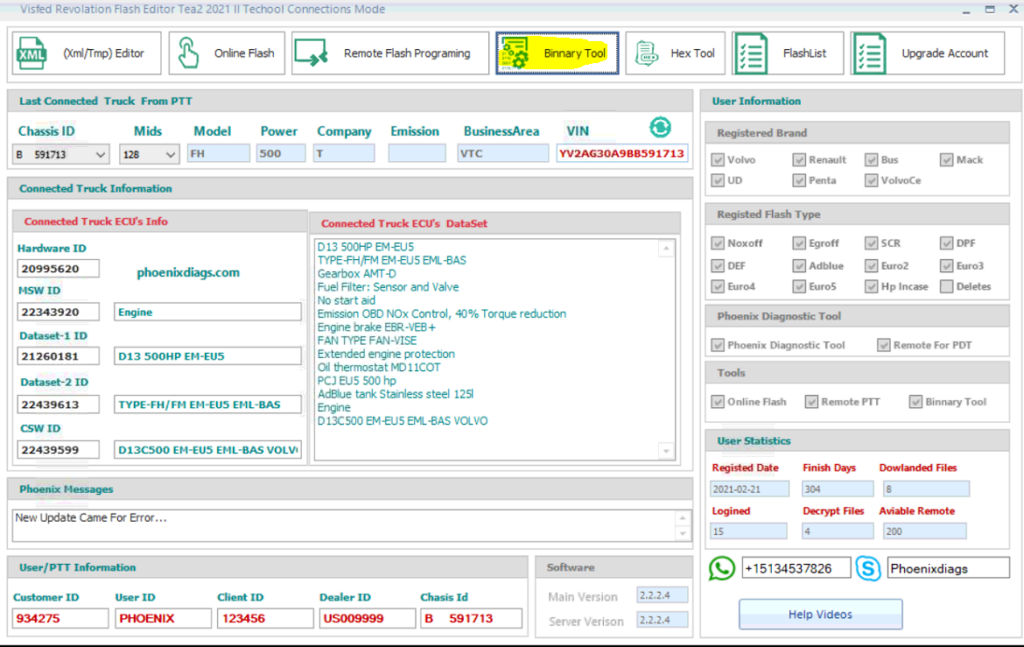Click the Customer ID field 934275

click(x=60, y=618)
